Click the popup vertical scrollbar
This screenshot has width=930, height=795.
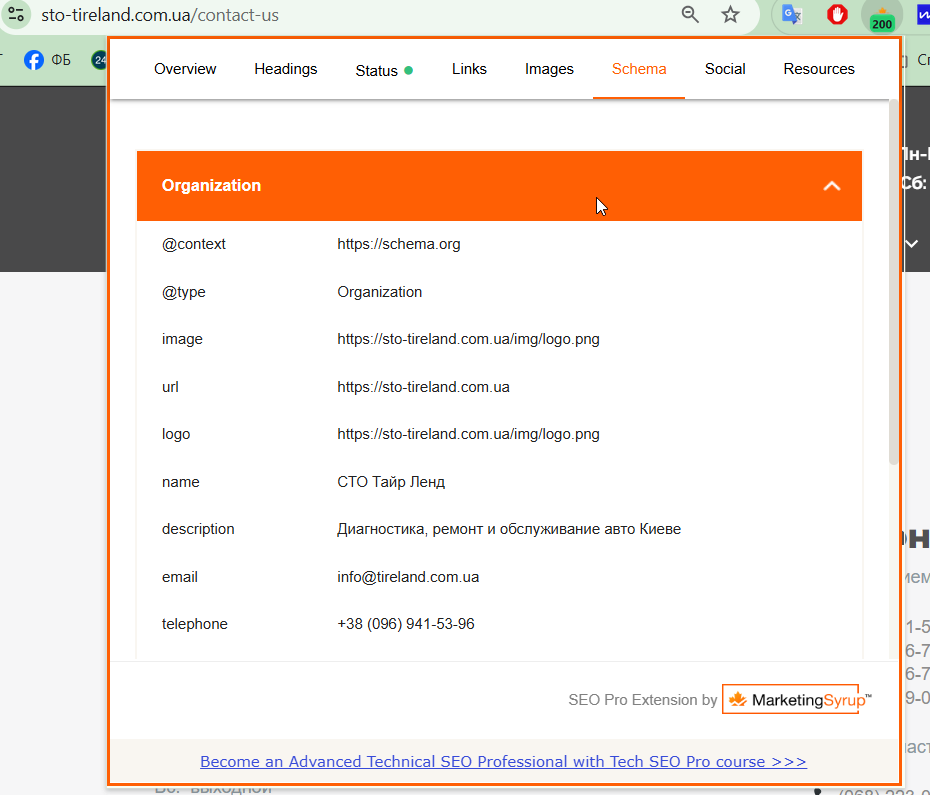click(893, 282)
